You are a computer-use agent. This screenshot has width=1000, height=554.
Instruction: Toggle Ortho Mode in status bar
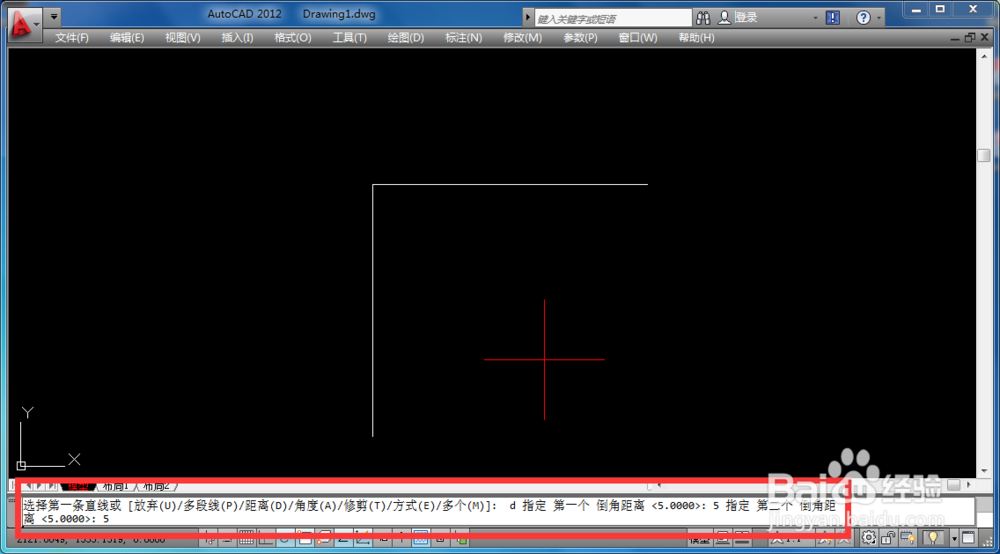click(265, 539)
